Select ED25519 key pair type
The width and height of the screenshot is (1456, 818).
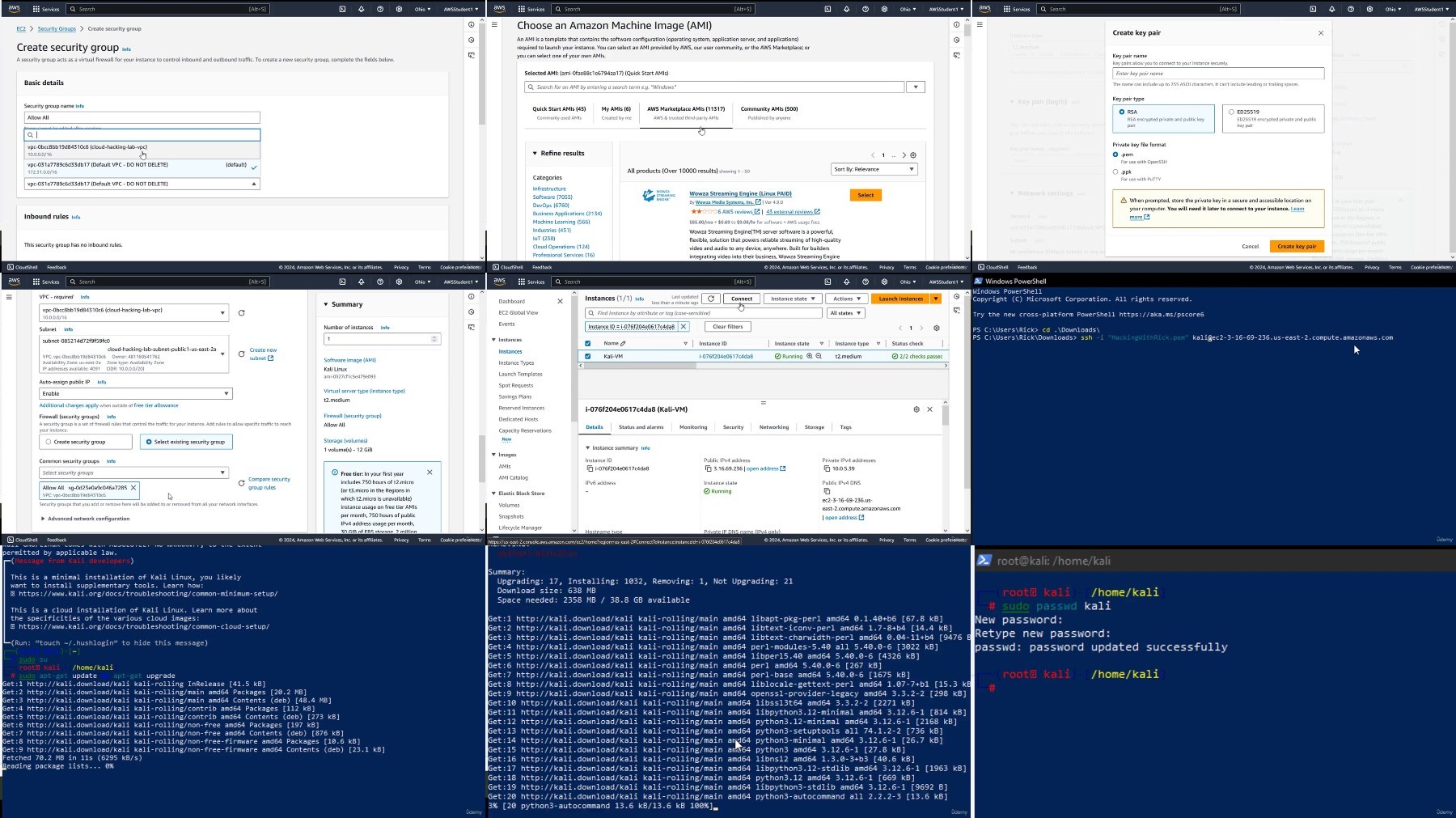coord(1231,112)
